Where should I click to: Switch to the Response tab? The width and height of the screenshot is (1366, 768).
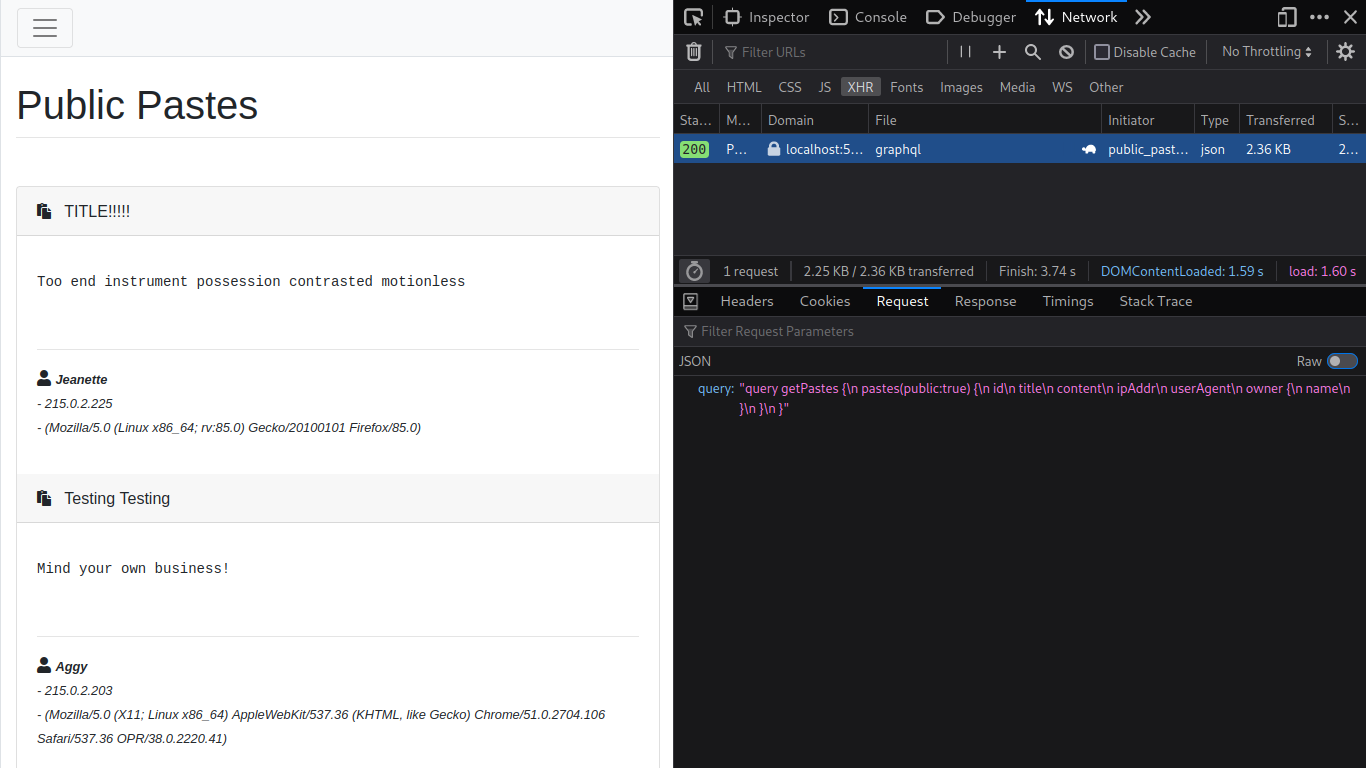(x=985, y=301)
